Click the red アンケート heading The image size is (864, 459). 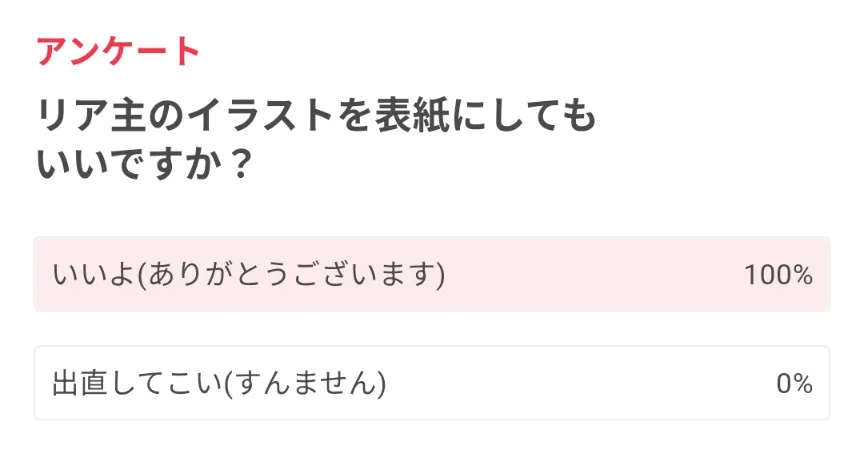[x=118, y=51]
